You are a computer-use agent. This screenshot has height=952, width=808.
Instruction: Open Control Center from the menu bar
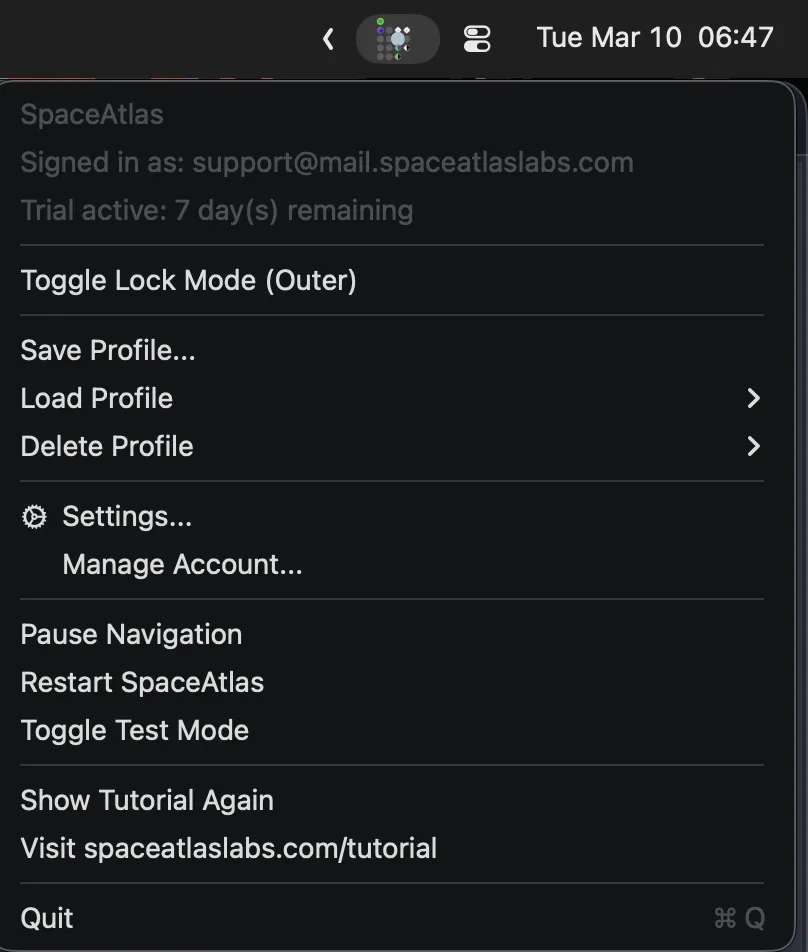point(477,38)
